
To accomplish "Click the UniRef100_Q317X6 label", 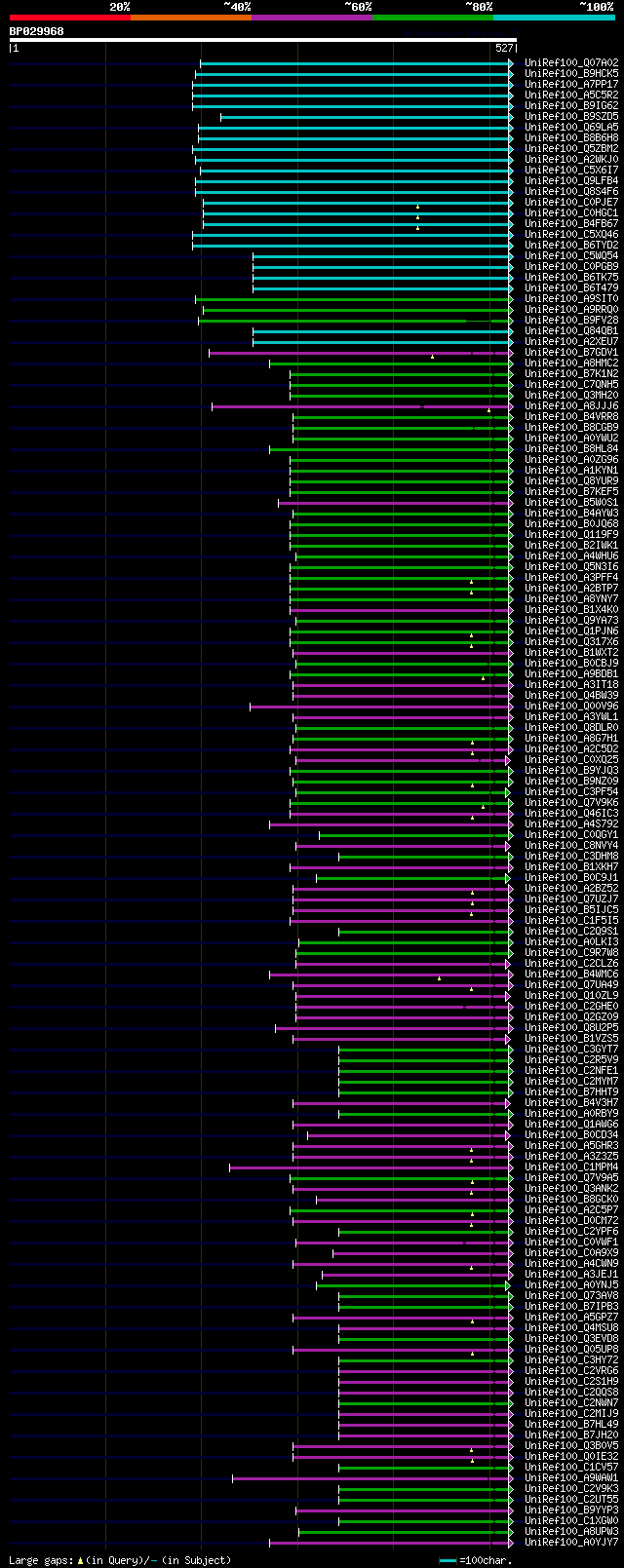I will coord(571,642).
